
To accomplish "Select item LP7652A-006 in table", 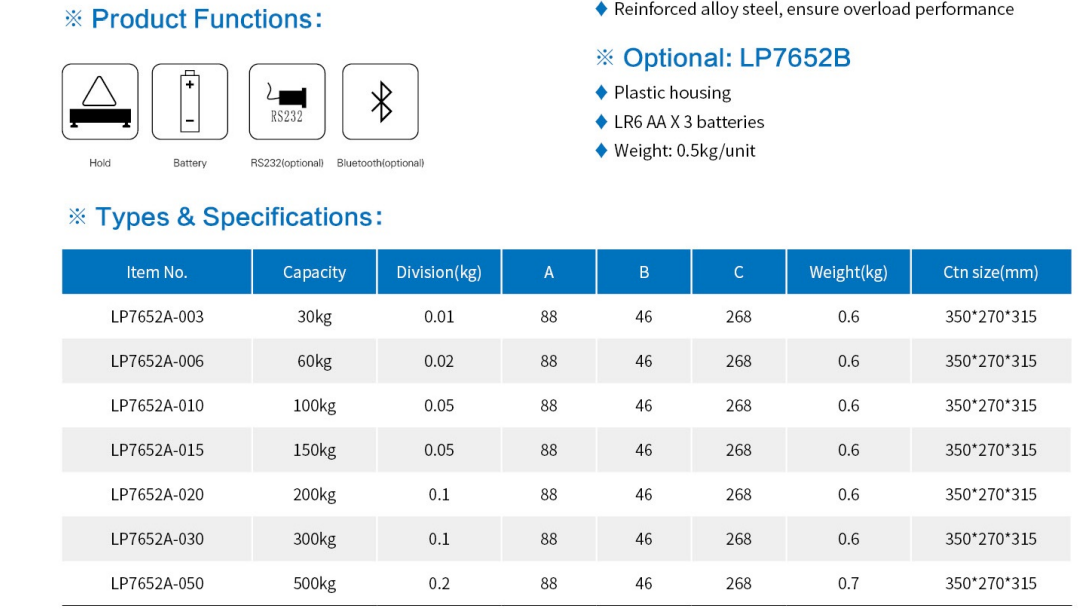I will [157, 361].
